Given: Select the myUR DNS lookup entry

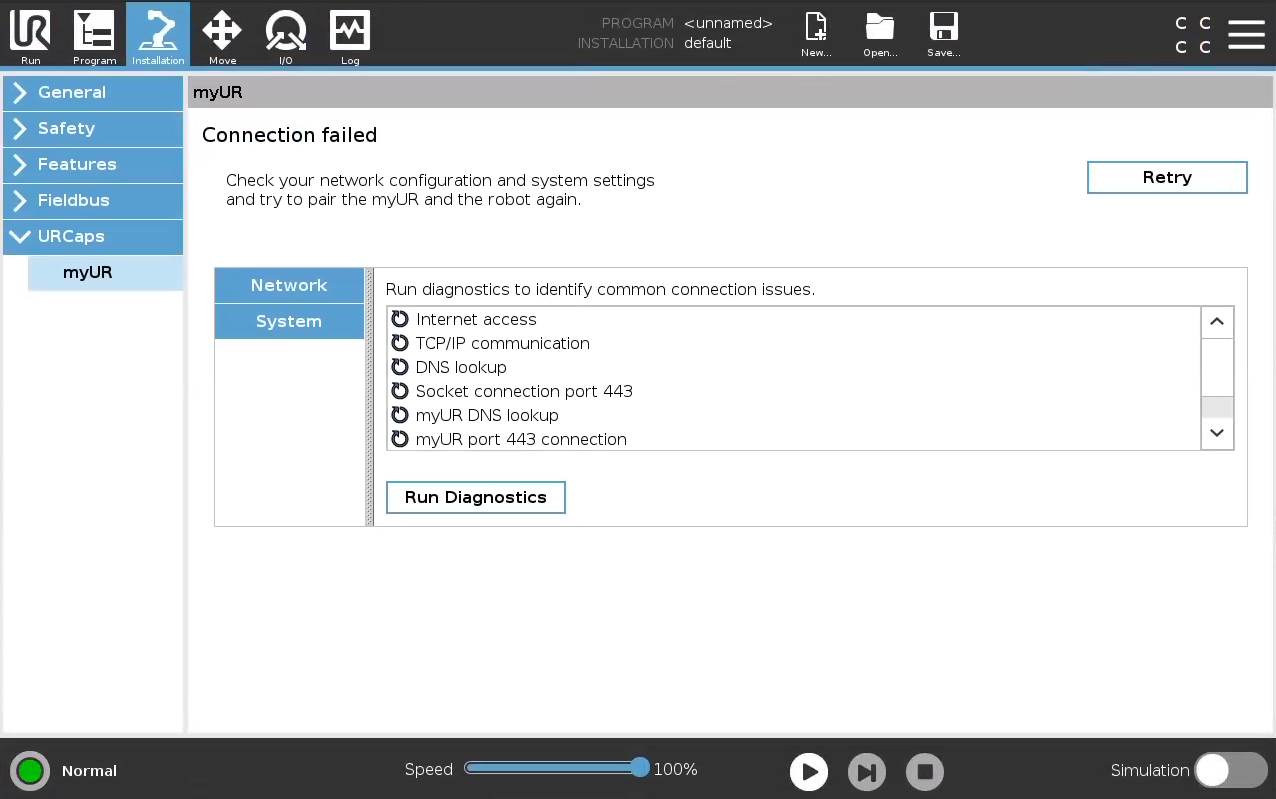Looking at the screenshot, I should coord(487,415).
